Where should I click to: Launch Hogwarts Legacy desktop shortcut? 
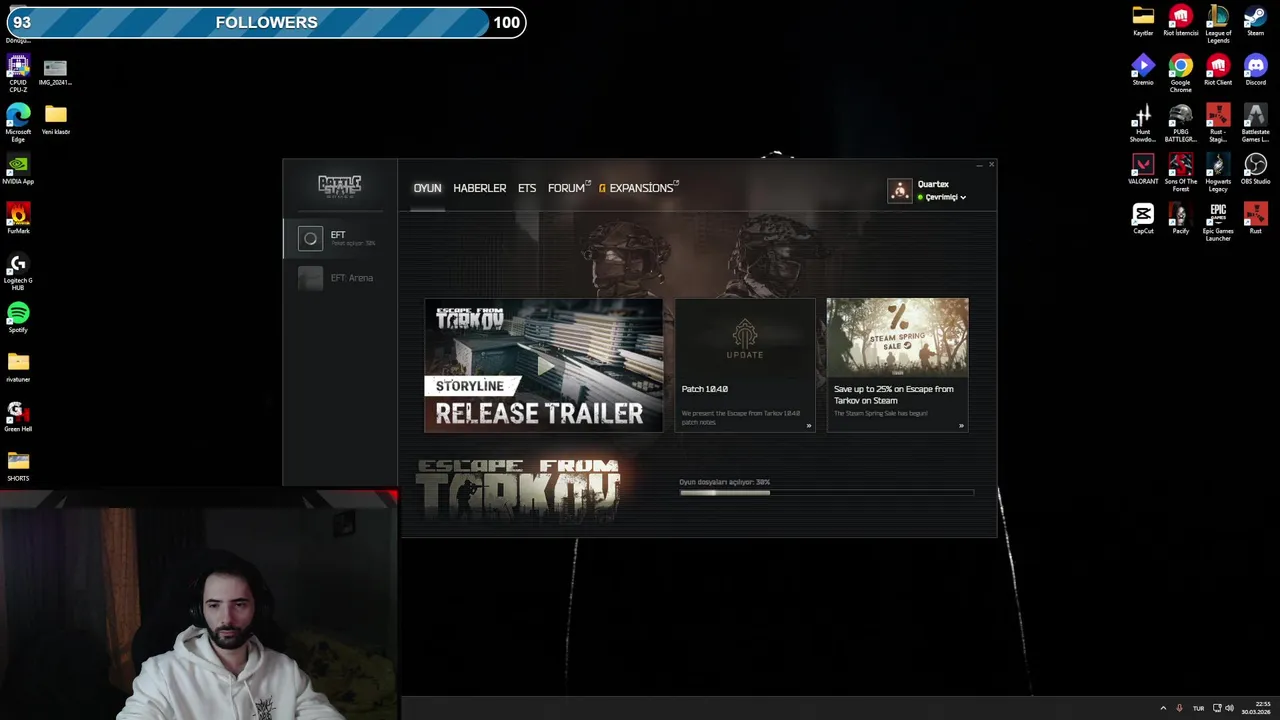[x=1218, y=173]
